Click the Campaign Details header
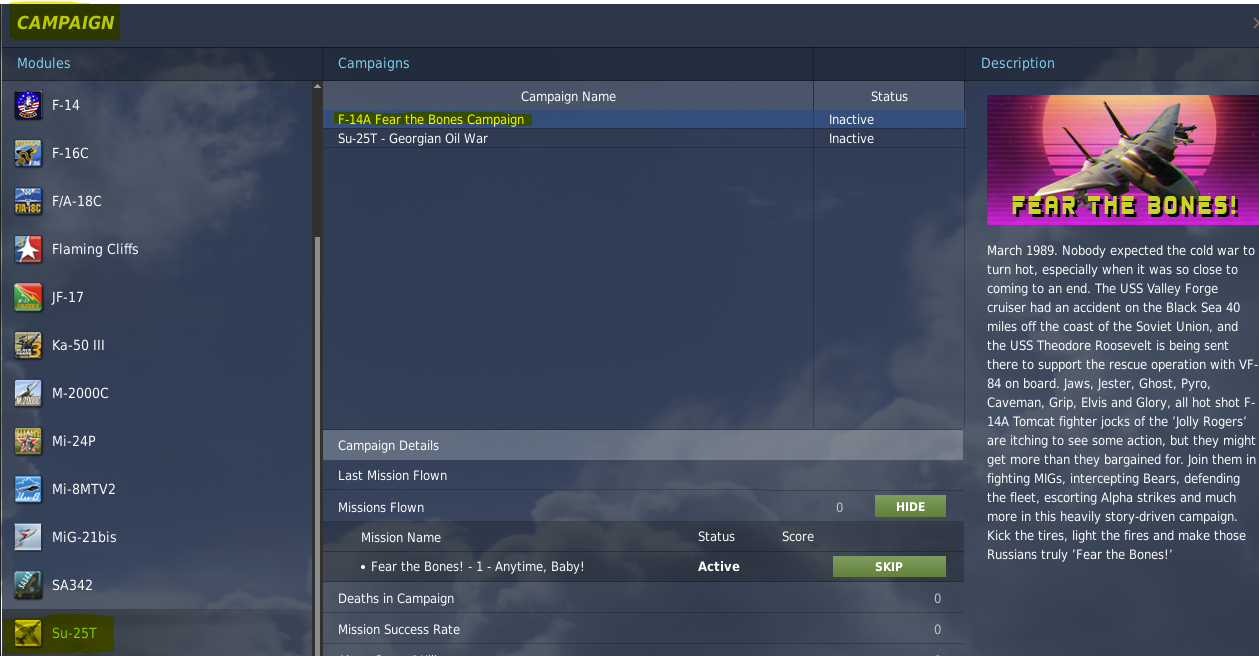 [x=643, y=445]
